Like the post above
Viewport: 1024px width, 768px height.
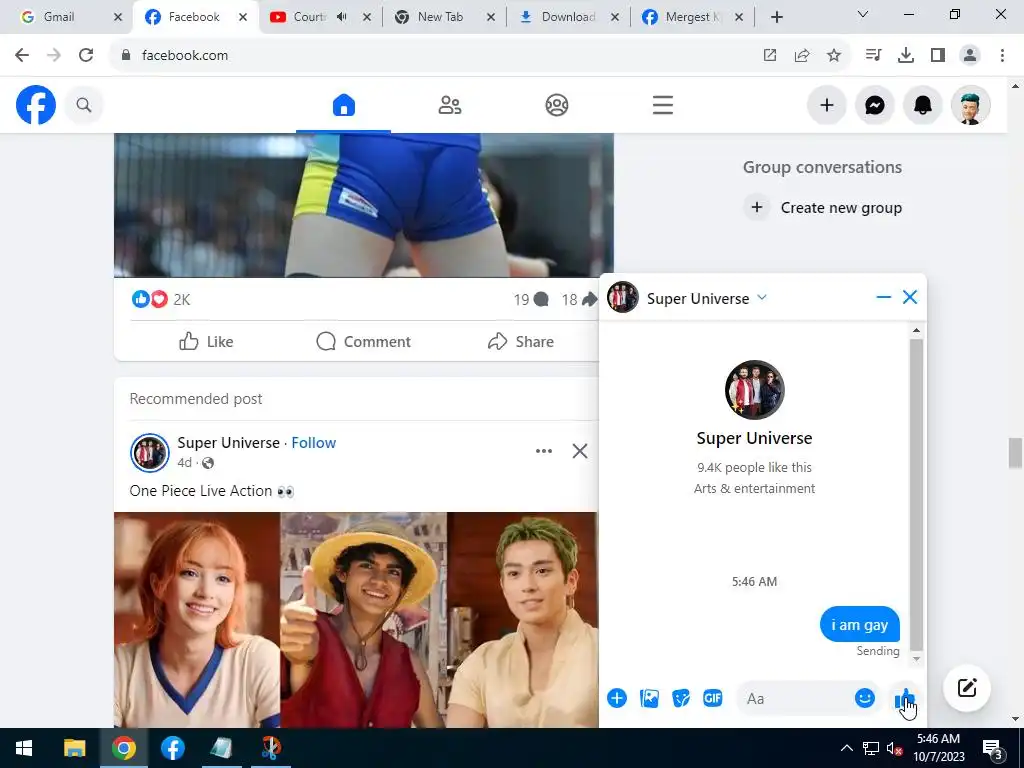pyautogui.click(x=206, y=342)
